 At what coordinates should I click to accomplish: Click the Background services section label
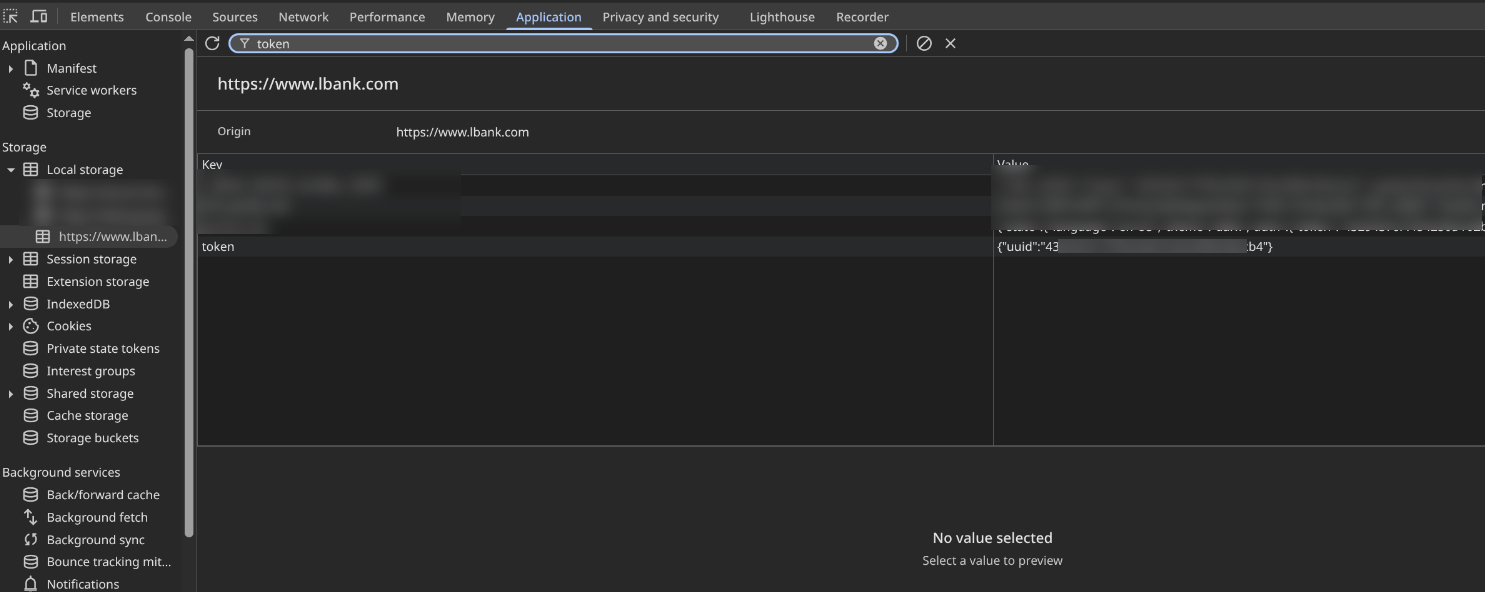click(61, 472)
